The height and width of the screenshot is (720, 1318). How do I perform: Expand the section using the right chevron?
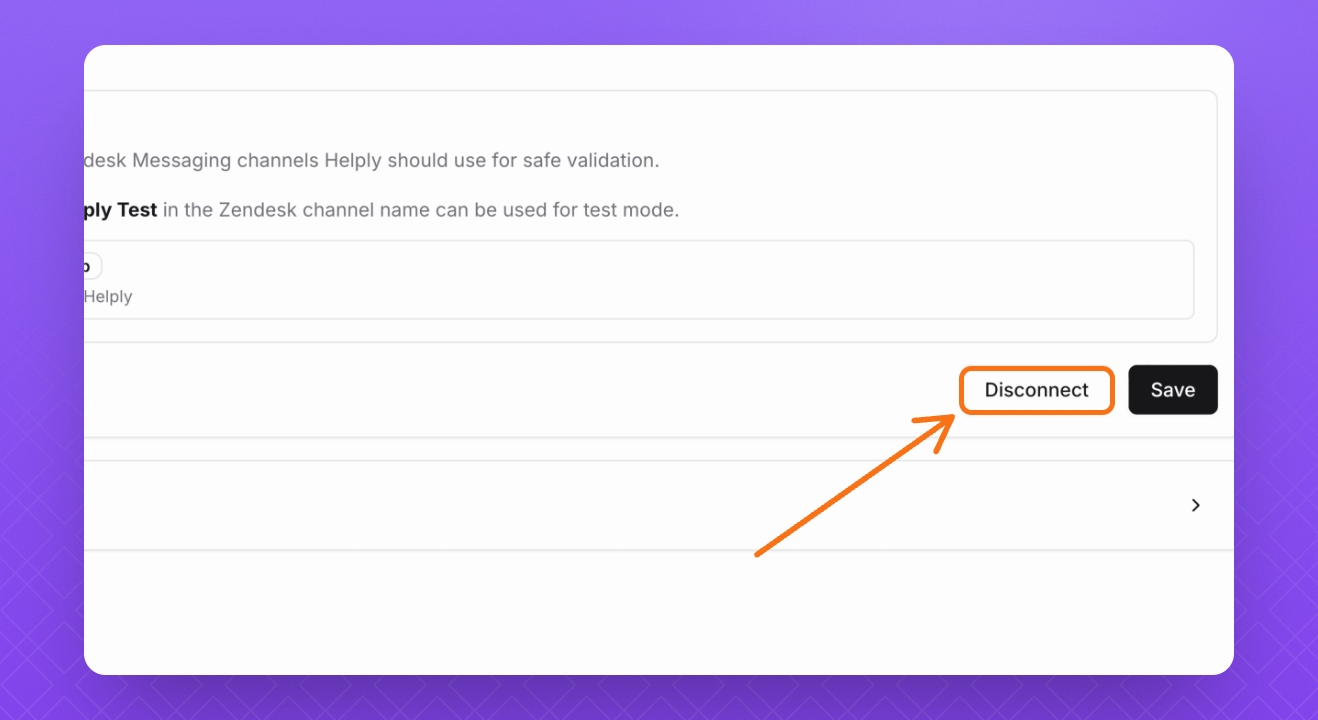coord(1195,505)
